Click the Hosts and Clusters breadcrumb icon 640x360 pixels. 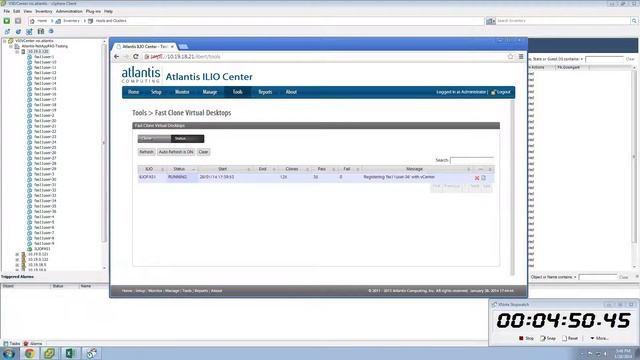tap(91, 21)
